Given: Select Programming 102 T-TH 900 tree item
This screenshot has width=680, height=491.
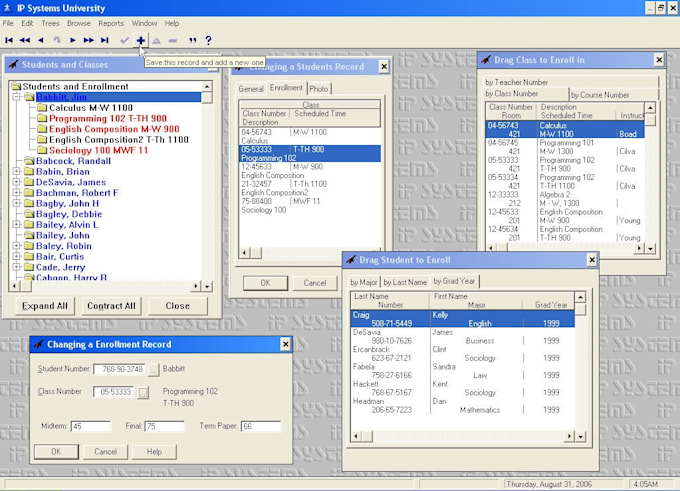Looking at the screenshot, I should pos(108,118).
